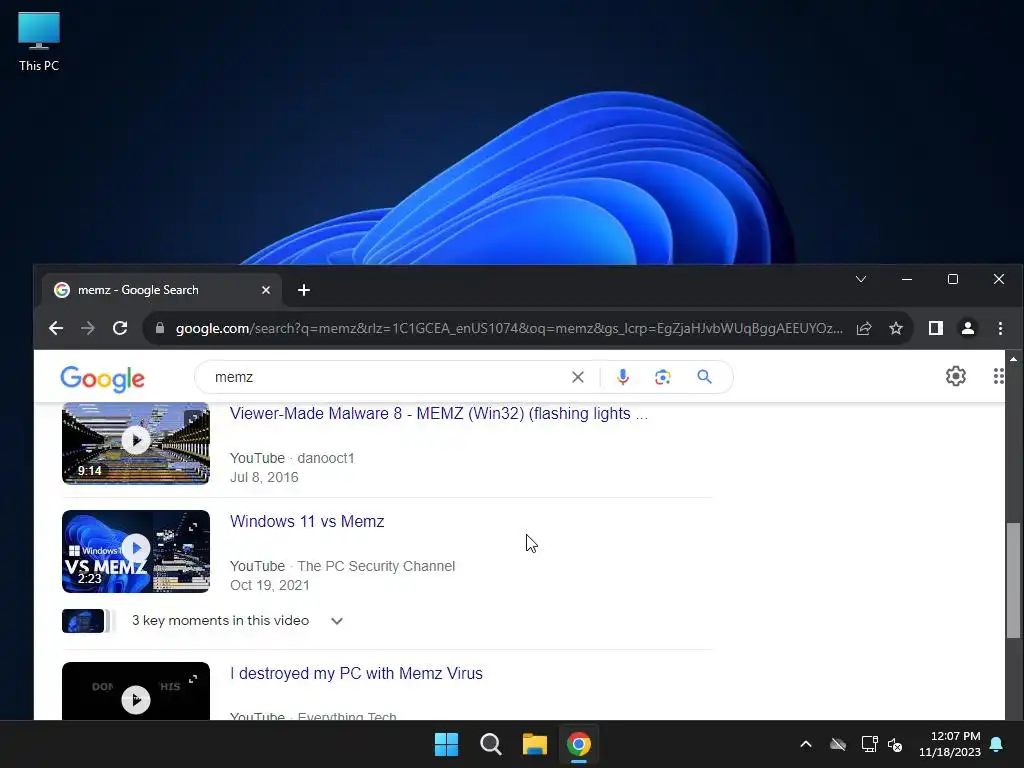Screen dimensions: 1024x768
Task: Click Oct 19, 2021 date text
Action: pos(270,585)
